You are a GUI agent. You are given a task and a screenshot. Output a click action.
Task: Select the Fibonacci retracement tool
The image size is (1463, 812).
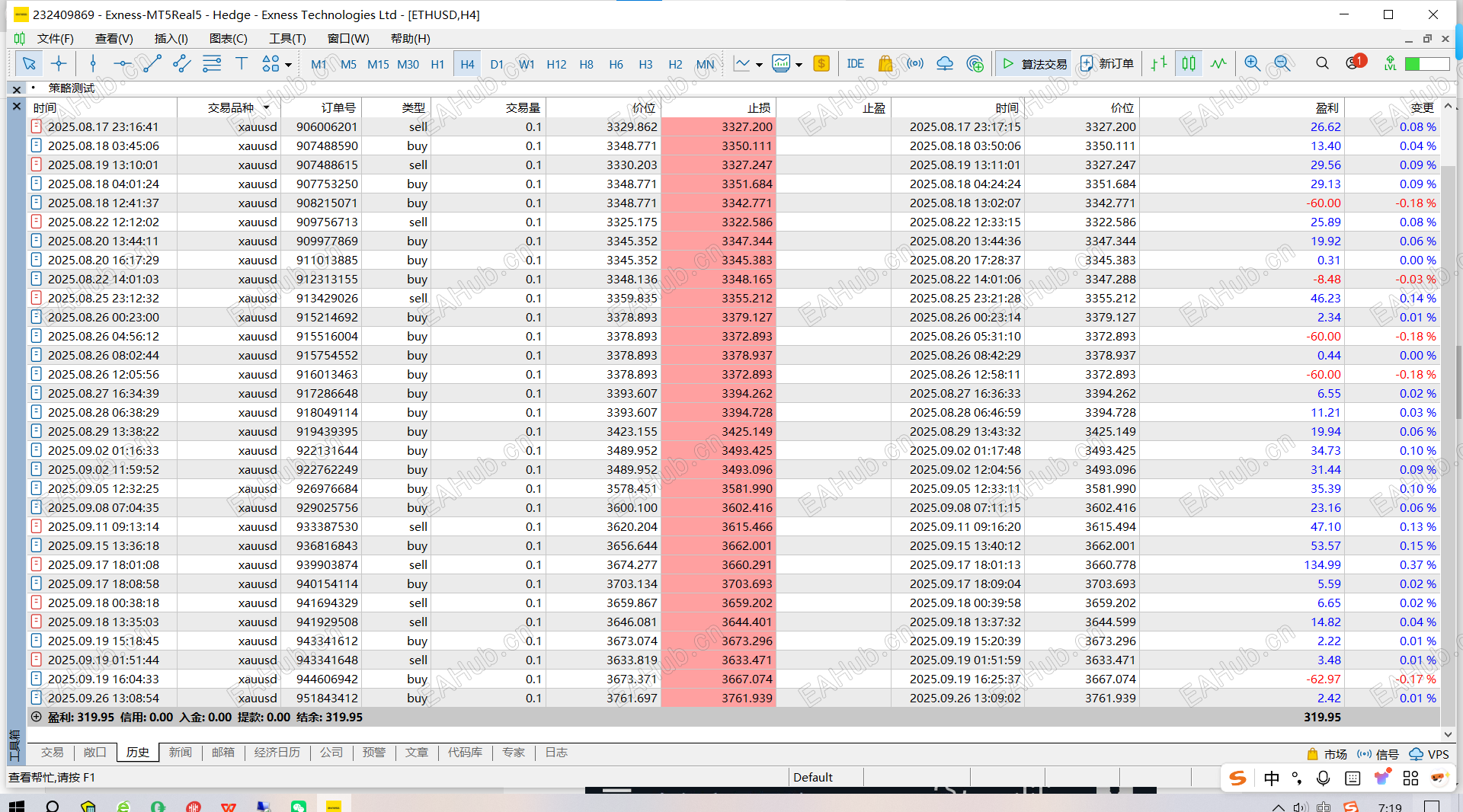point(212,64)
